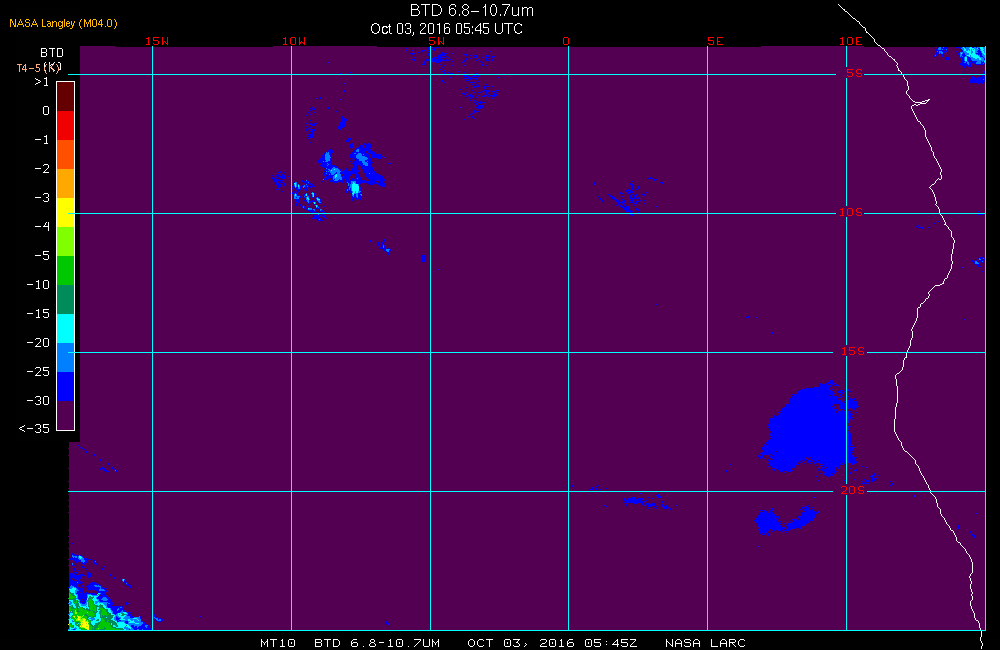Select the dark blue colorbar segment near -30
The image size is (1000, 650).
coord(66,387)
